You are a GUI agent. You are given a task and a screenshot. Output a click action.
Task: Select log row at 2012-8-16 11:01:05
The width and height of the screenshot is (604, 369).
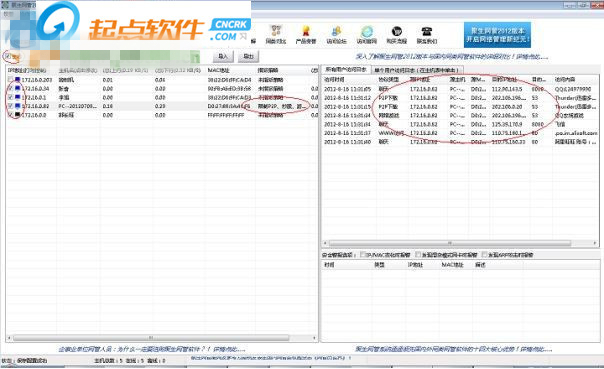(x=460, y=89)
